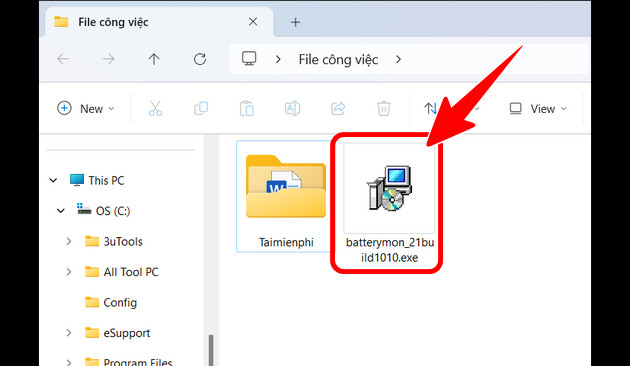
Task: Click the Delete trash can icon
Action: click(384, 108)
